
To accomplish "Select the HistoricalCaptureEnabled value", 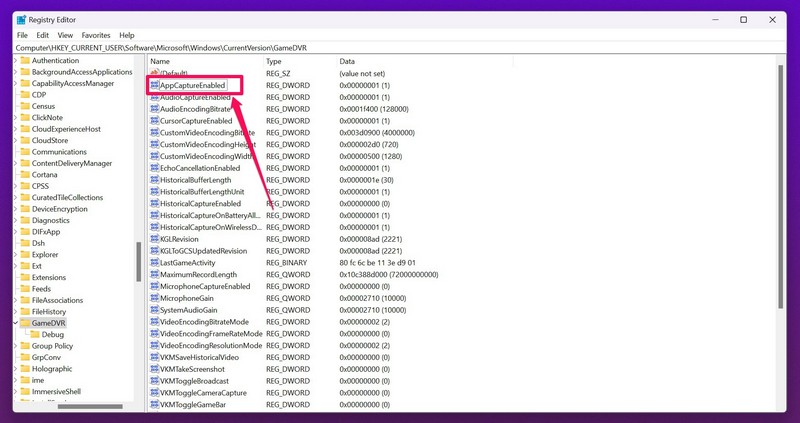I will 201,204.
